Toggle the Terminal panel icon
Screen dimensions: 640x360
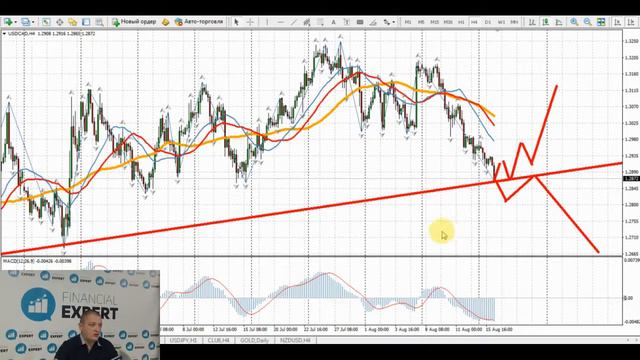click(86, 22)
